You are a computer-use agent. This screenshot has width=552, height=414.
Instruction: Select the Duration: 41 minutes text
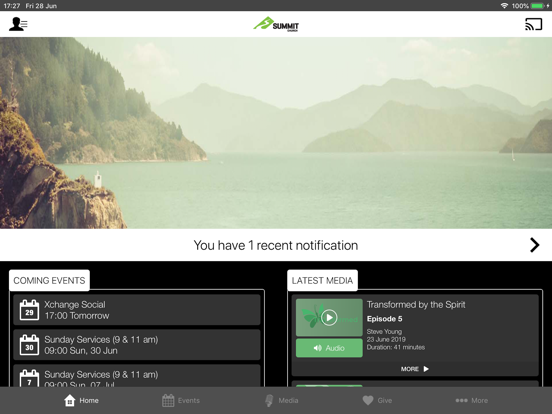396,347
